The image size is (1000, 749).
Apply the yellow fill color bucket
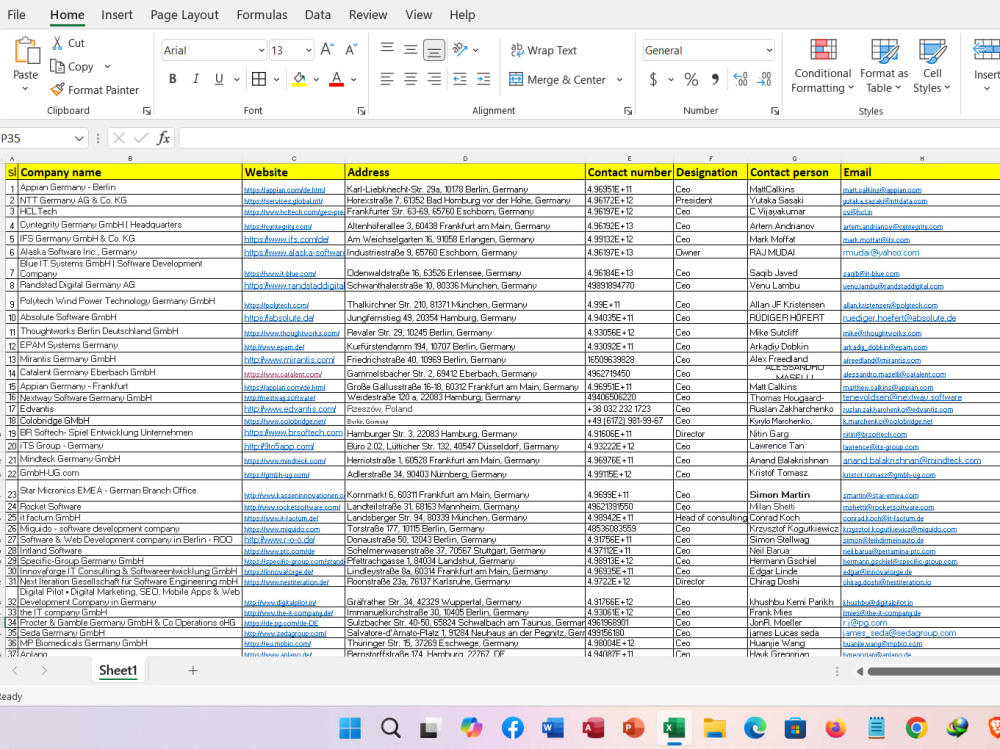(x=298, y=79)
